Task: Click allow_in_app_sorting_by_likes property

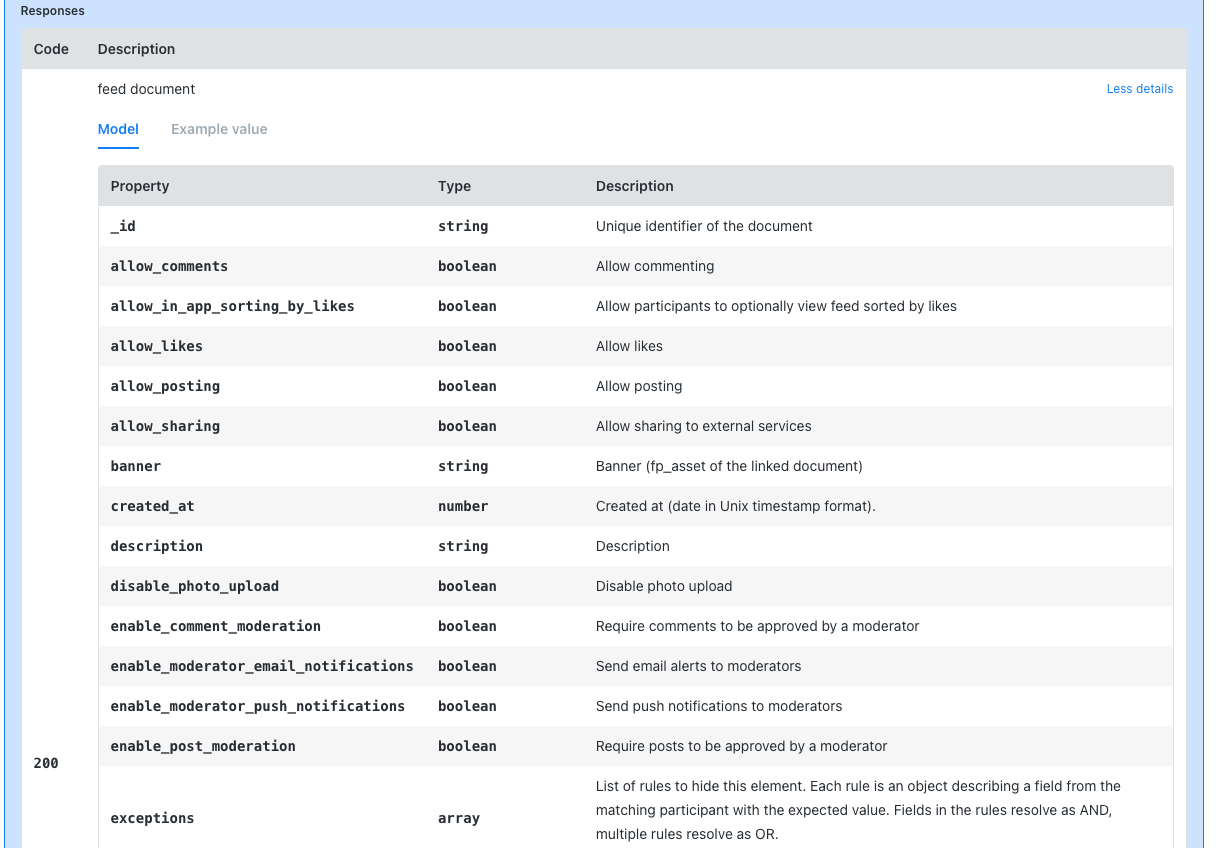Action: pos(232,306)
